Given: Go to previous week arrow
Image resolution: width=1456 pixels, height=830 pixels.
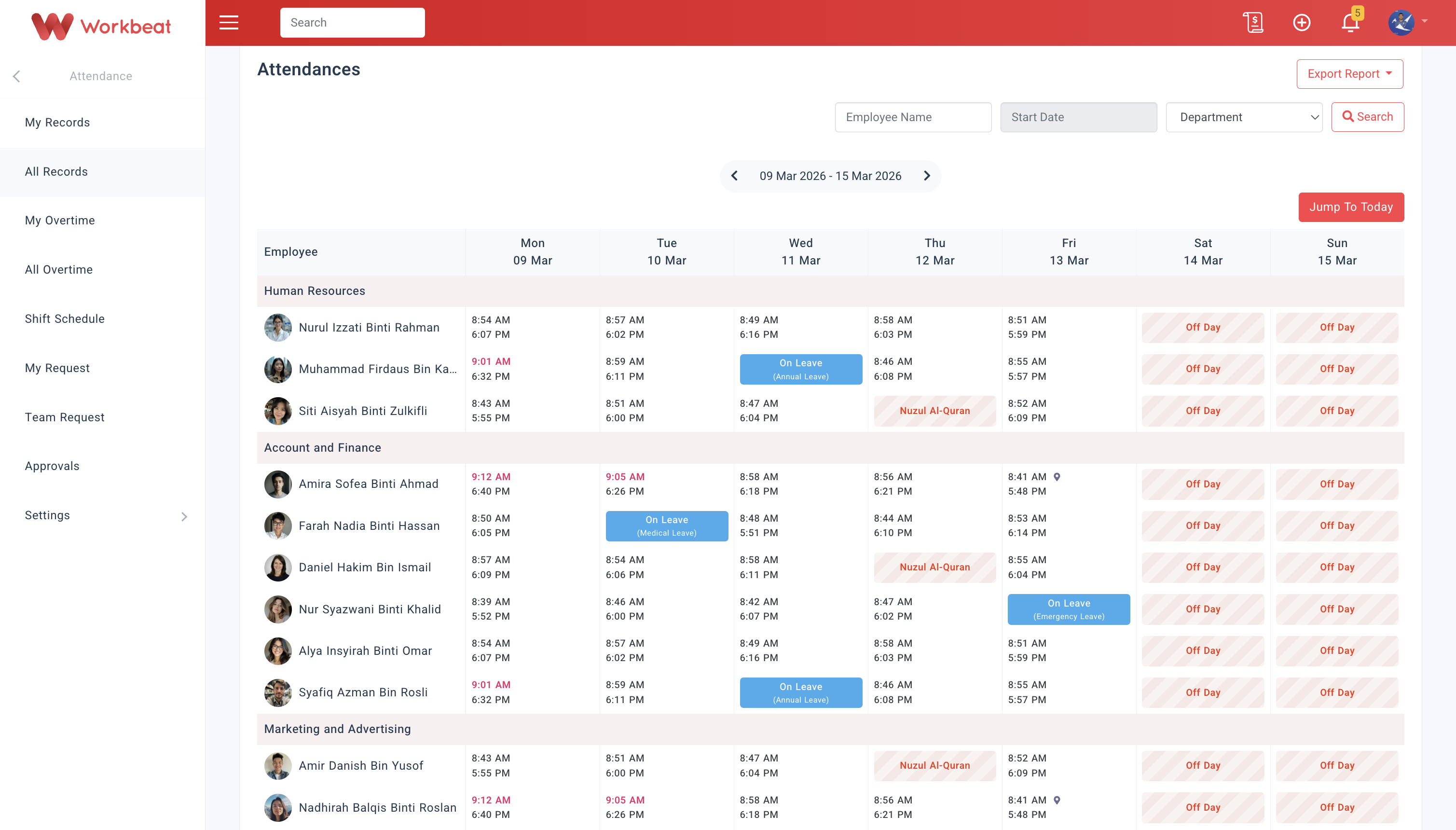Looking at the screenshot, I should (x=735, y=176).
